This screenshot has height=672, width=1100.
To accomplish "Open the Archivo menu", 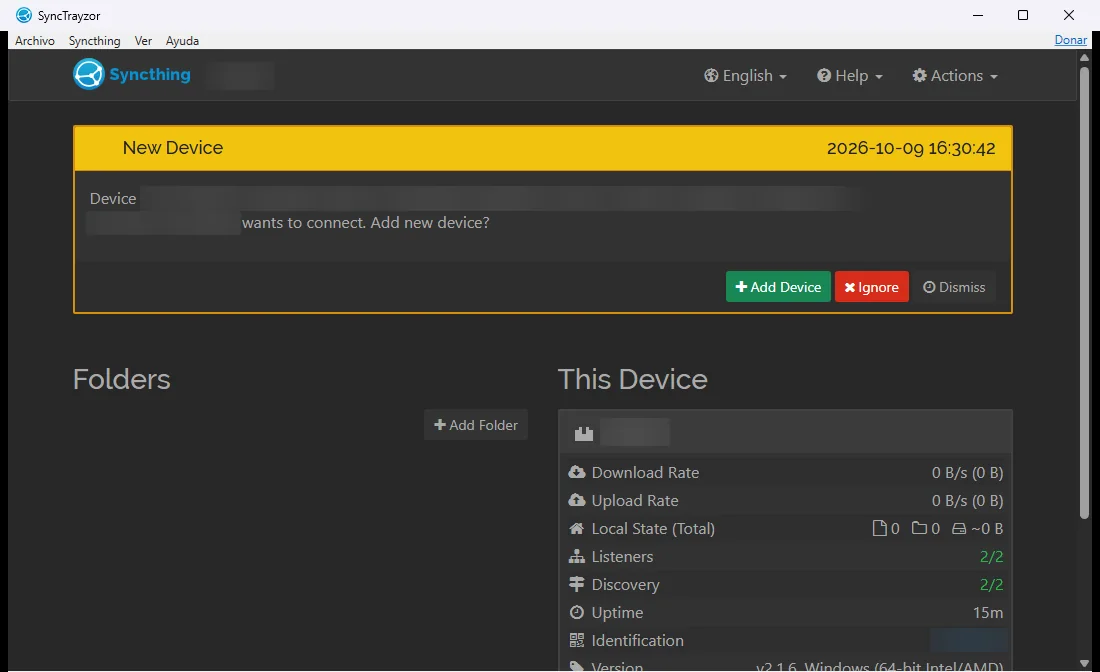I will pos(34,41).
